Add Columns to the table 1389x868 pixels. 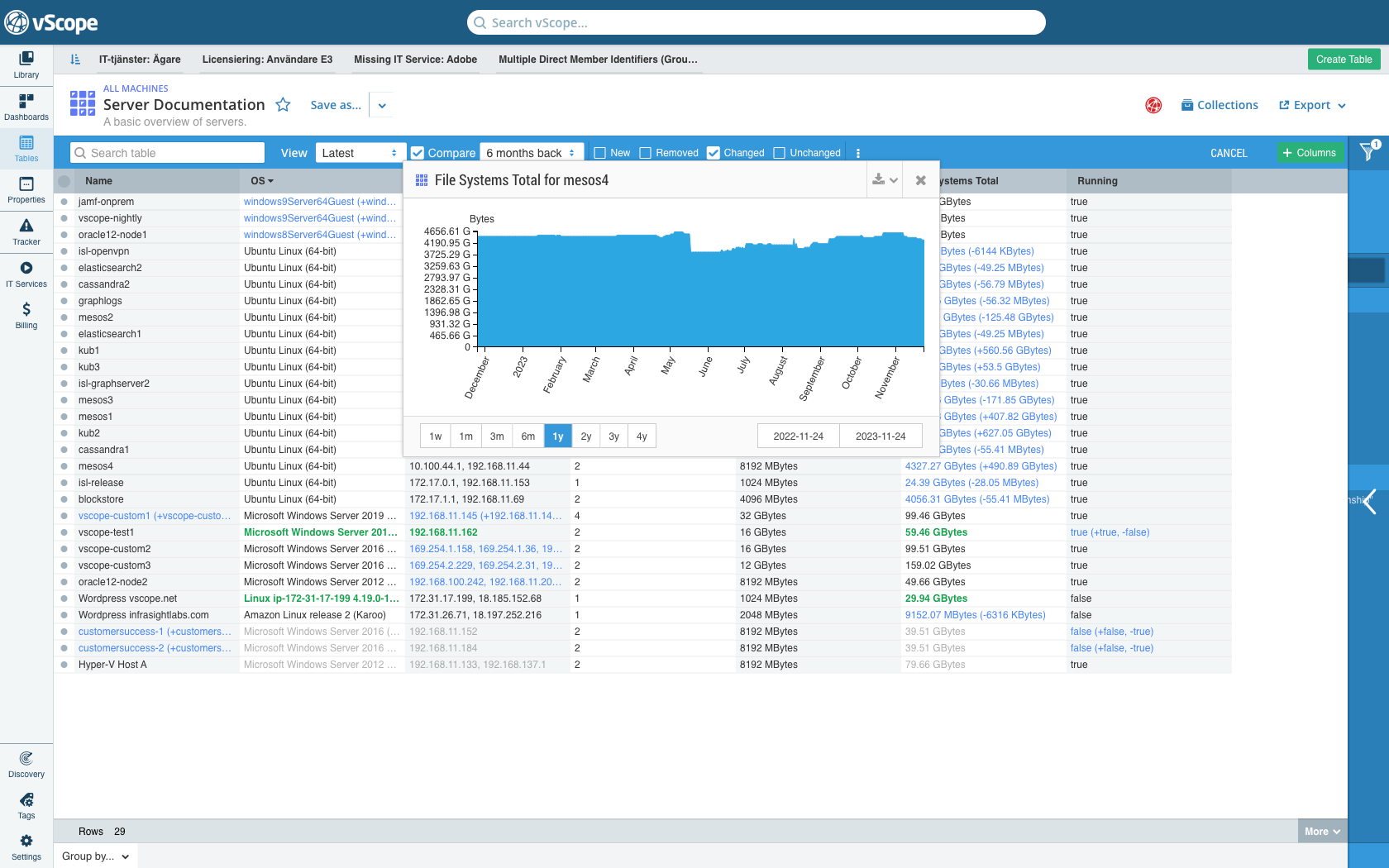coord(1310,153)
